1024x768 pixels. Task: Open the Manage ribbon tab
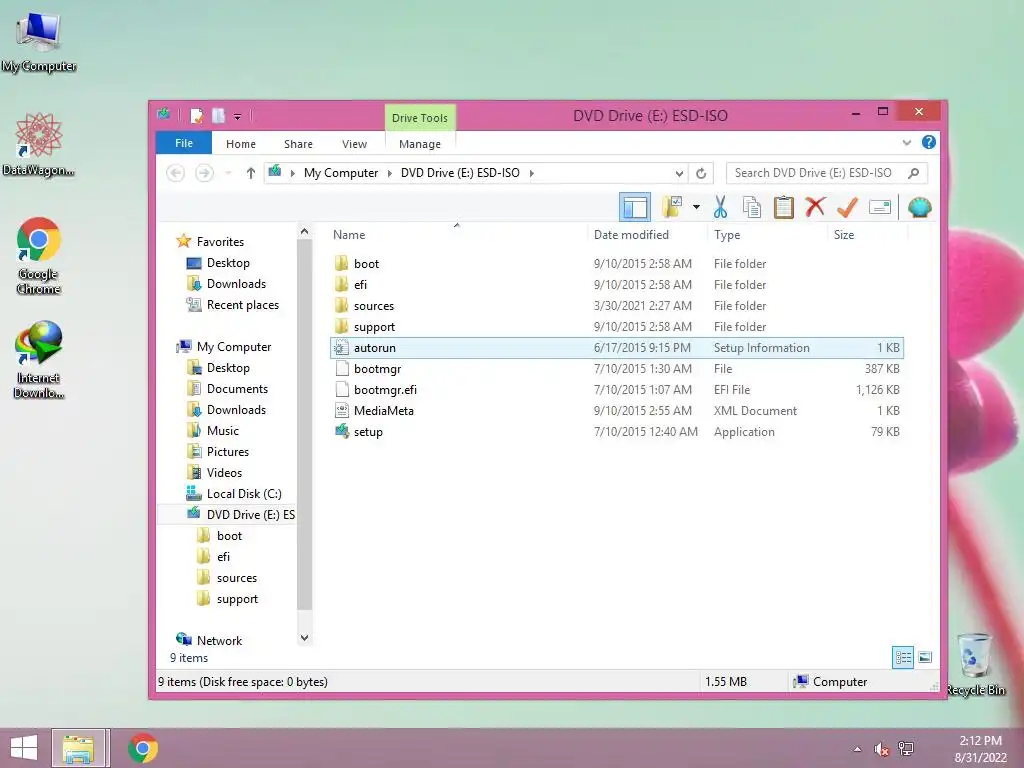tap(420, 144)
